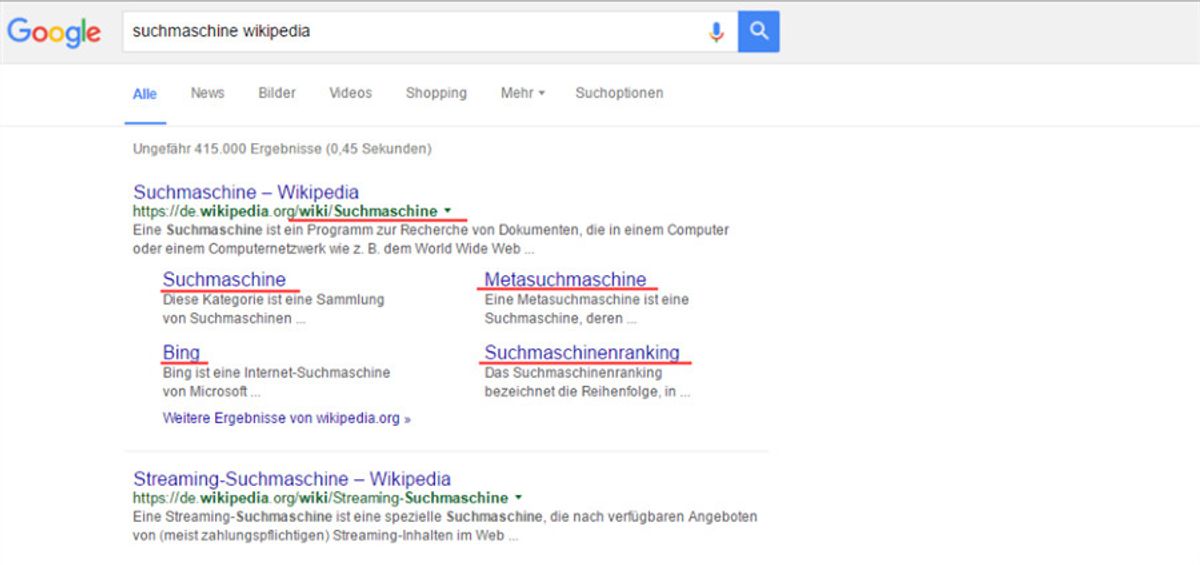Click the blue search magnifier button

point(759,32)
